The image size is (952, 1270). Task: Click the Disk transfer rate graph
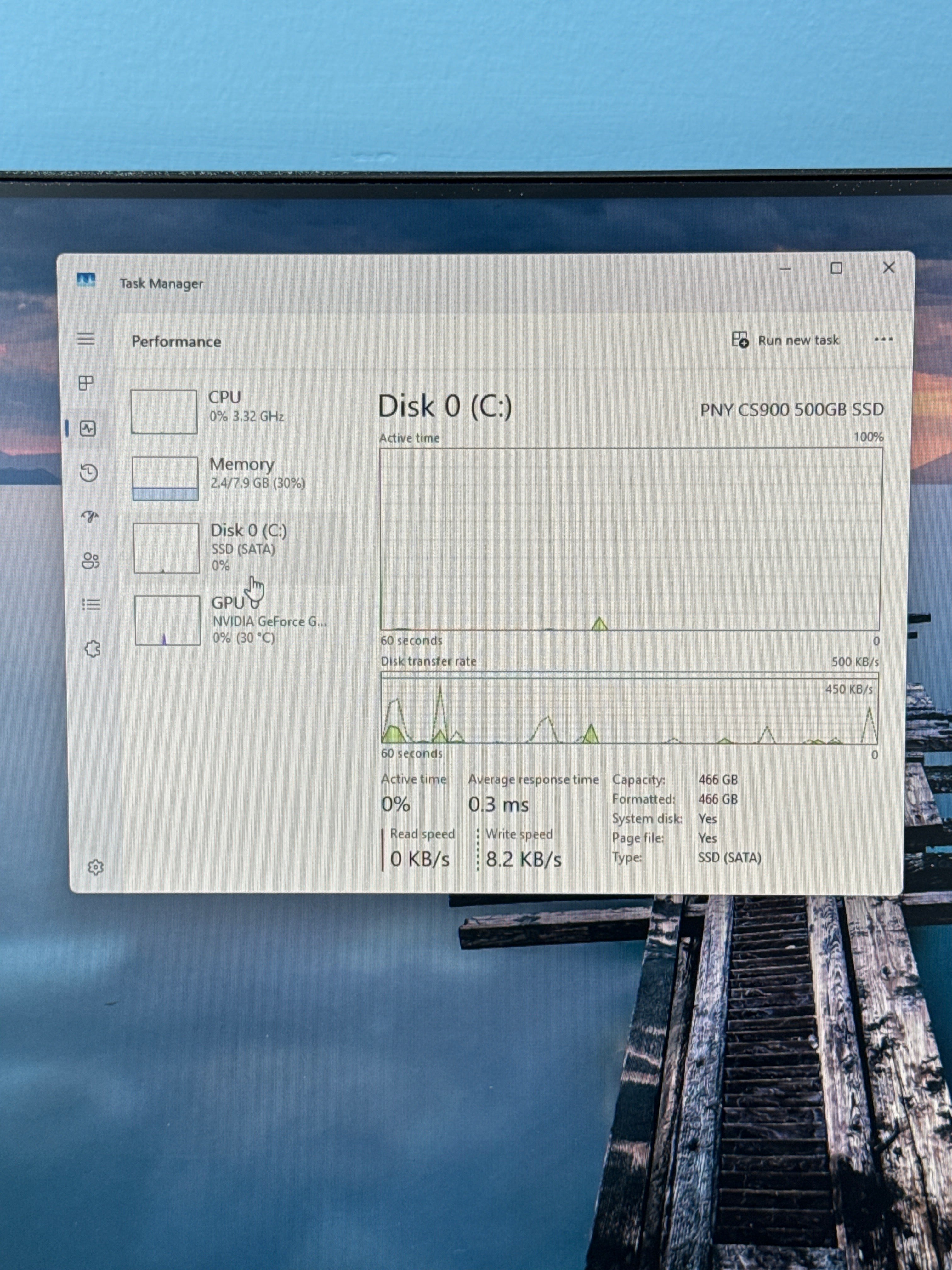click(630, 708)
